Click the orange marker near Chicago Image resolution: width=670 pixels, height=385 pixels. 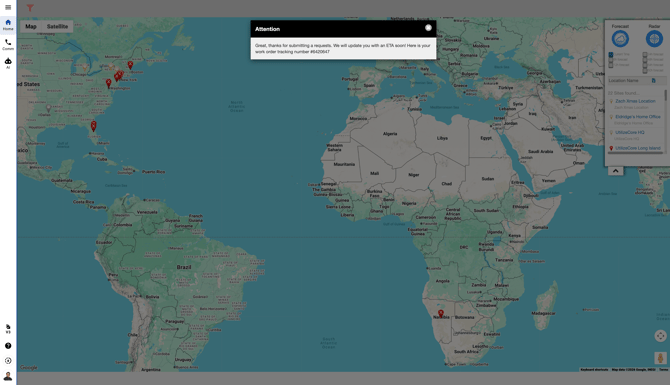tap(85, 68)
